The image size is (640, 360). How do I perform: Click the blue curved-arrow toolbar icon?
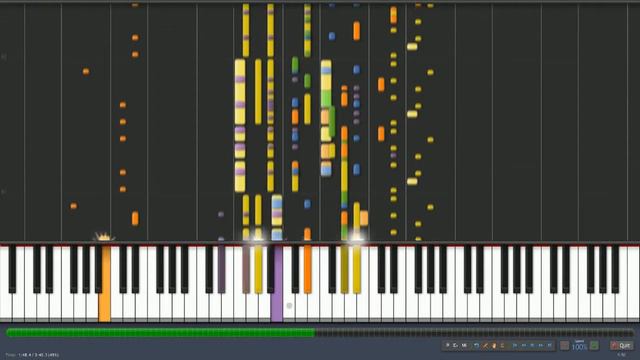[476, 346]
